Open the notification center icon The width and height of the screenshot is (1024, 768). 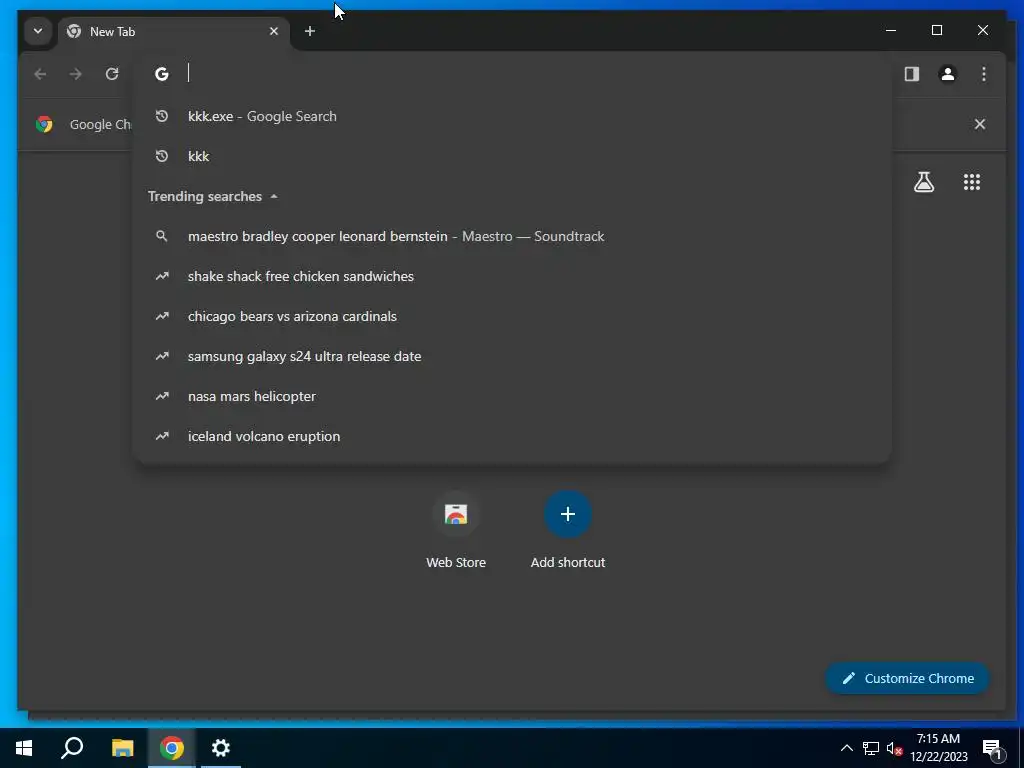click(993, 748)
